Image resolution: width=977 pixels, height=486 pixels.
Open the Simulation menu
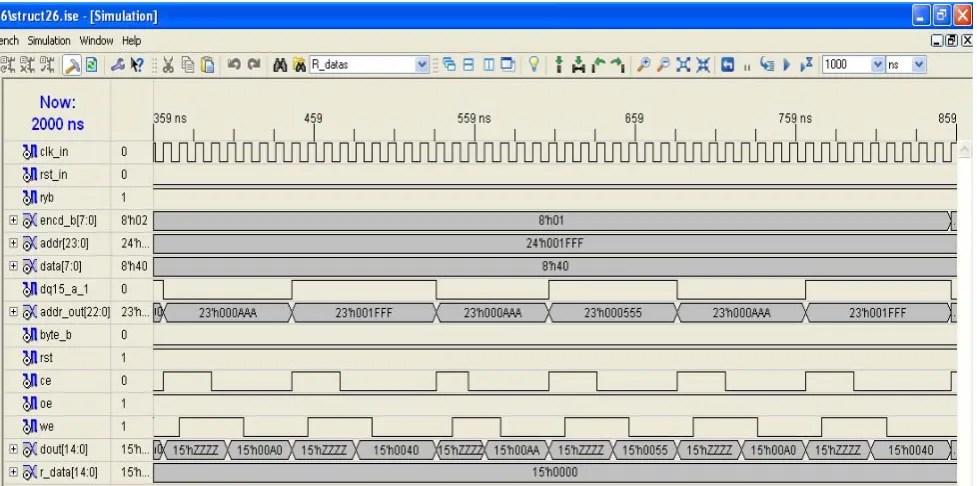click(x=49, y=40)
